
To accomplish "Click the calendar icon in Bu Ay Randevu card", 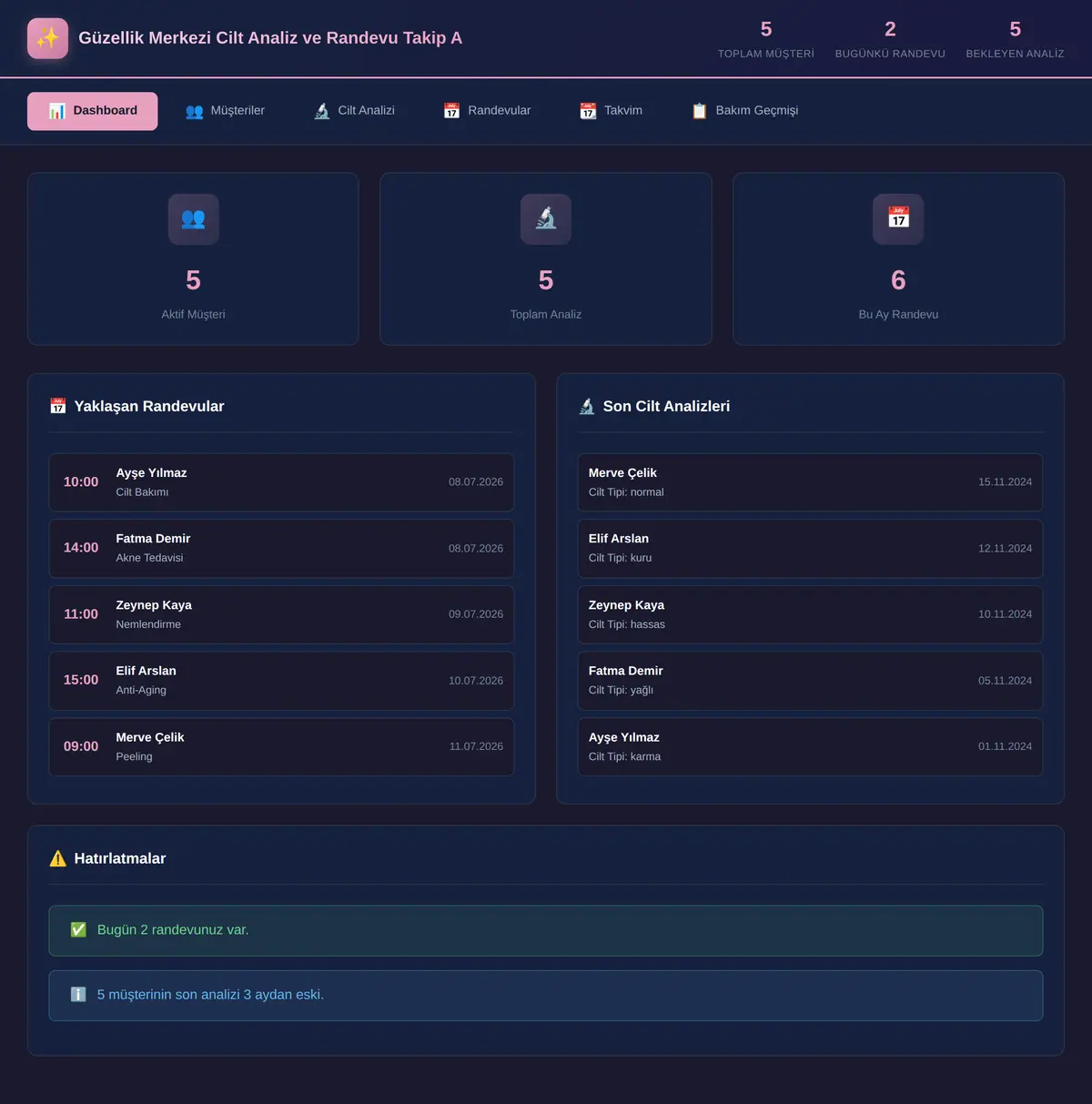I will (898, 218).
